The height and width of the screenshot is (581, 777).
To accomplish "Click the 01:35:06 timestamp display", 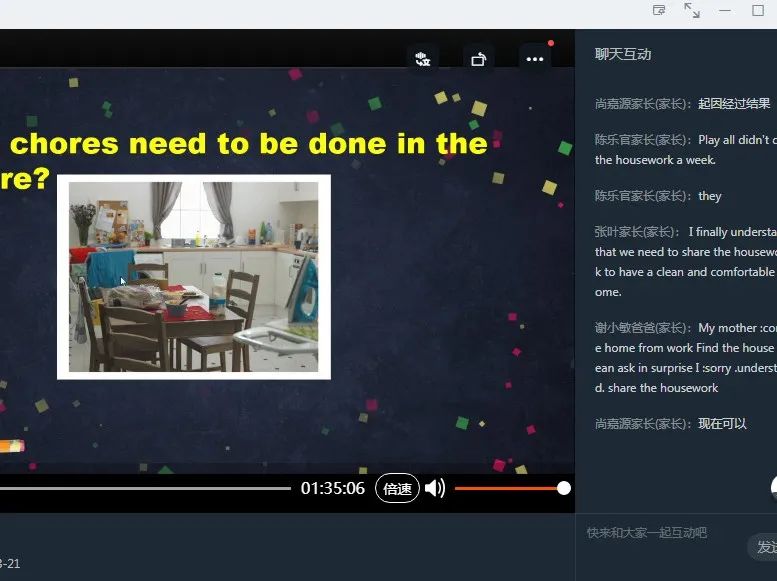I will 333,488.
